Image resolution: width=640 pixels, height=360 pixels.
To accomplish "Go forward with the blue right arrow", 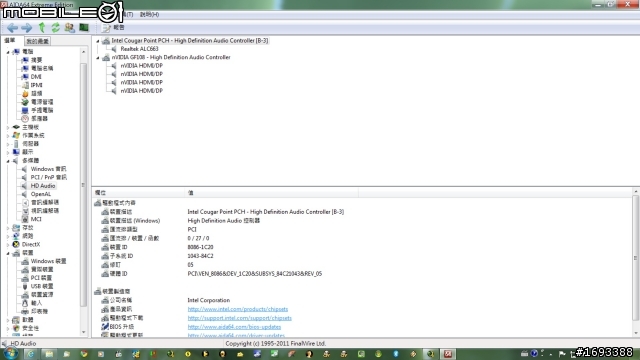I will click(27, 27).
